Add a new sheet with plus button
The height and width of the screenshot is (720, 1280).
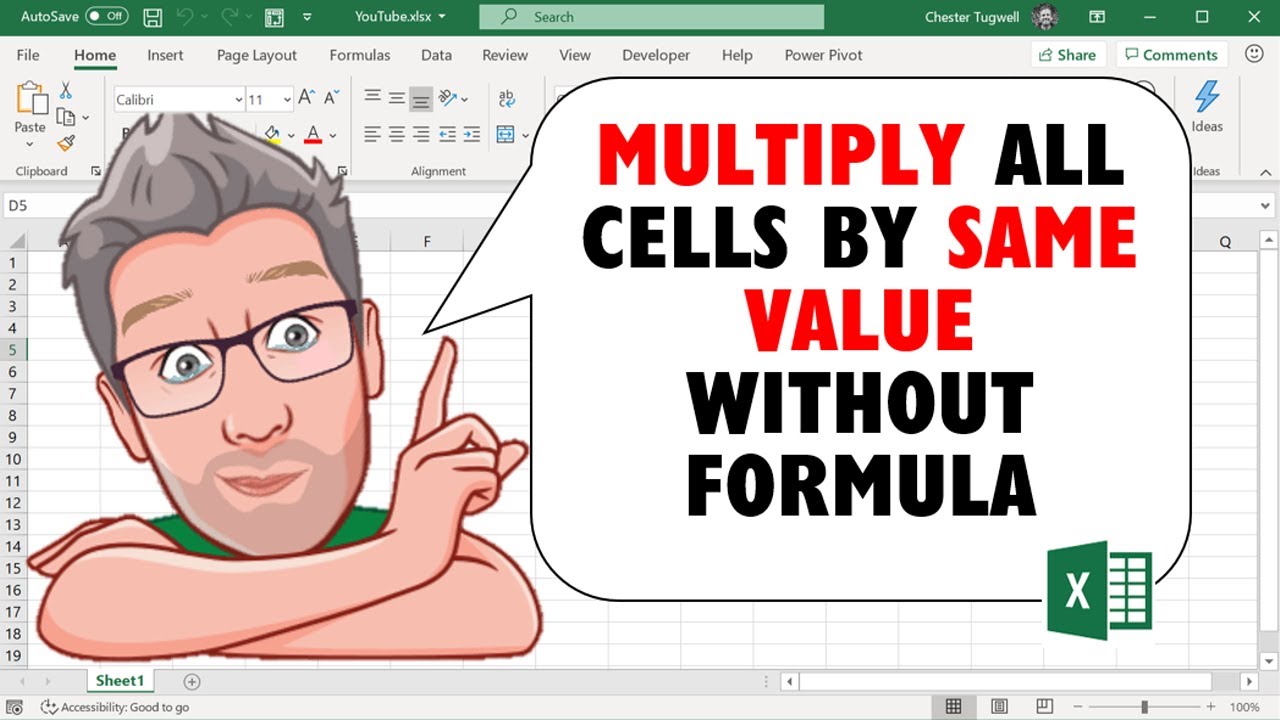click(192, 682)
